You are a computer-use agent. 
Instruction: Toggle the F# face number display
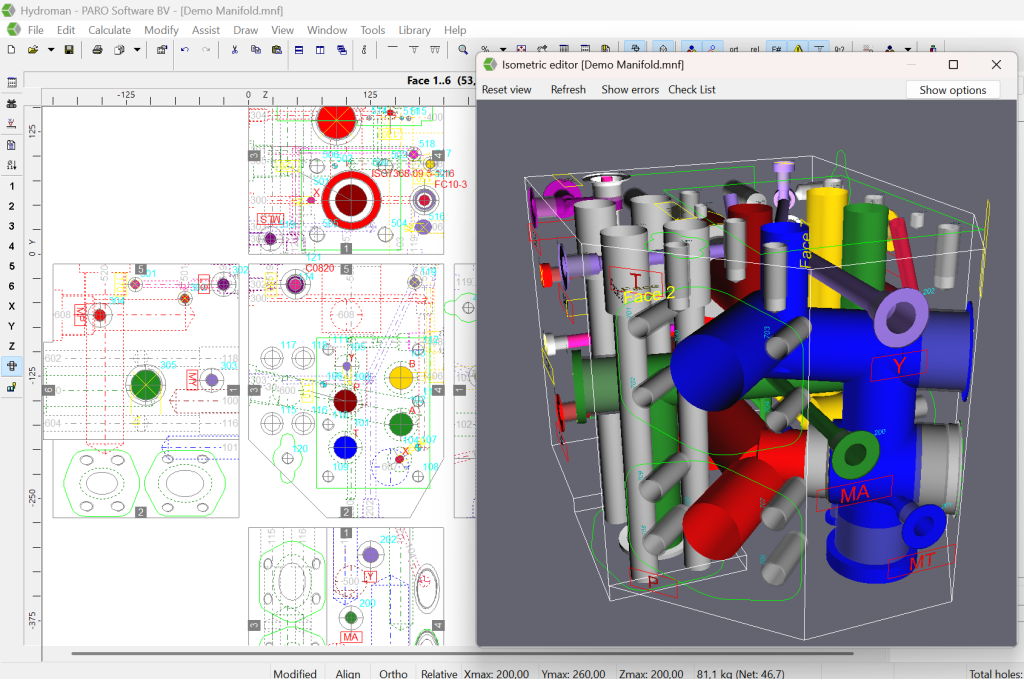coord(776,49)
